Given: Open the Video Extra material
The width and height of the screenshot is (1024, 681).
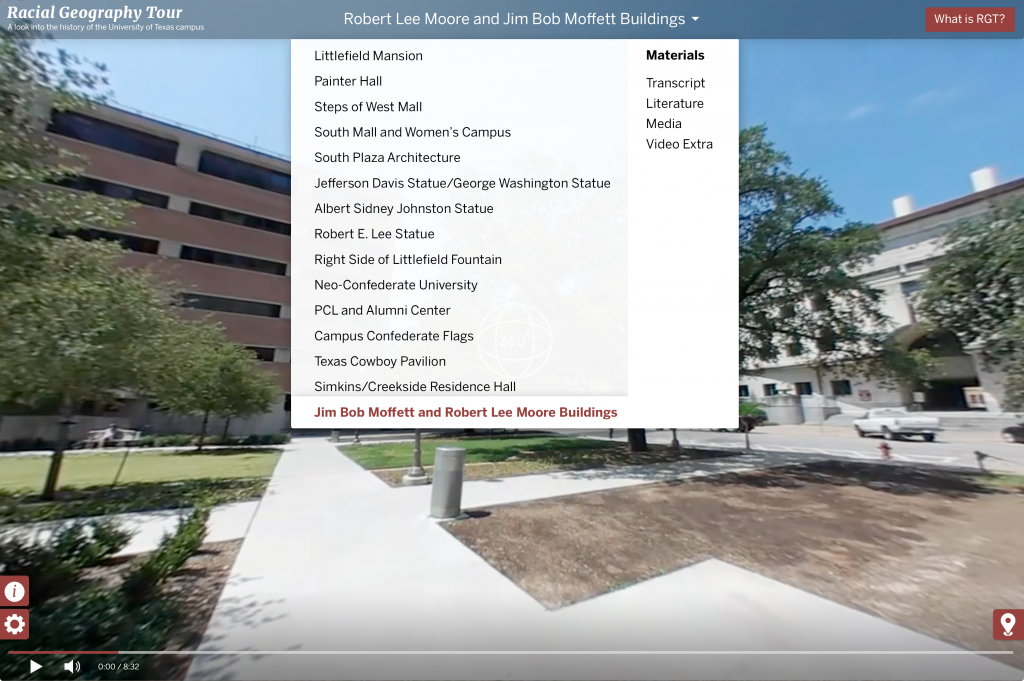Looking at the screenshot, I should coord(679,144).
